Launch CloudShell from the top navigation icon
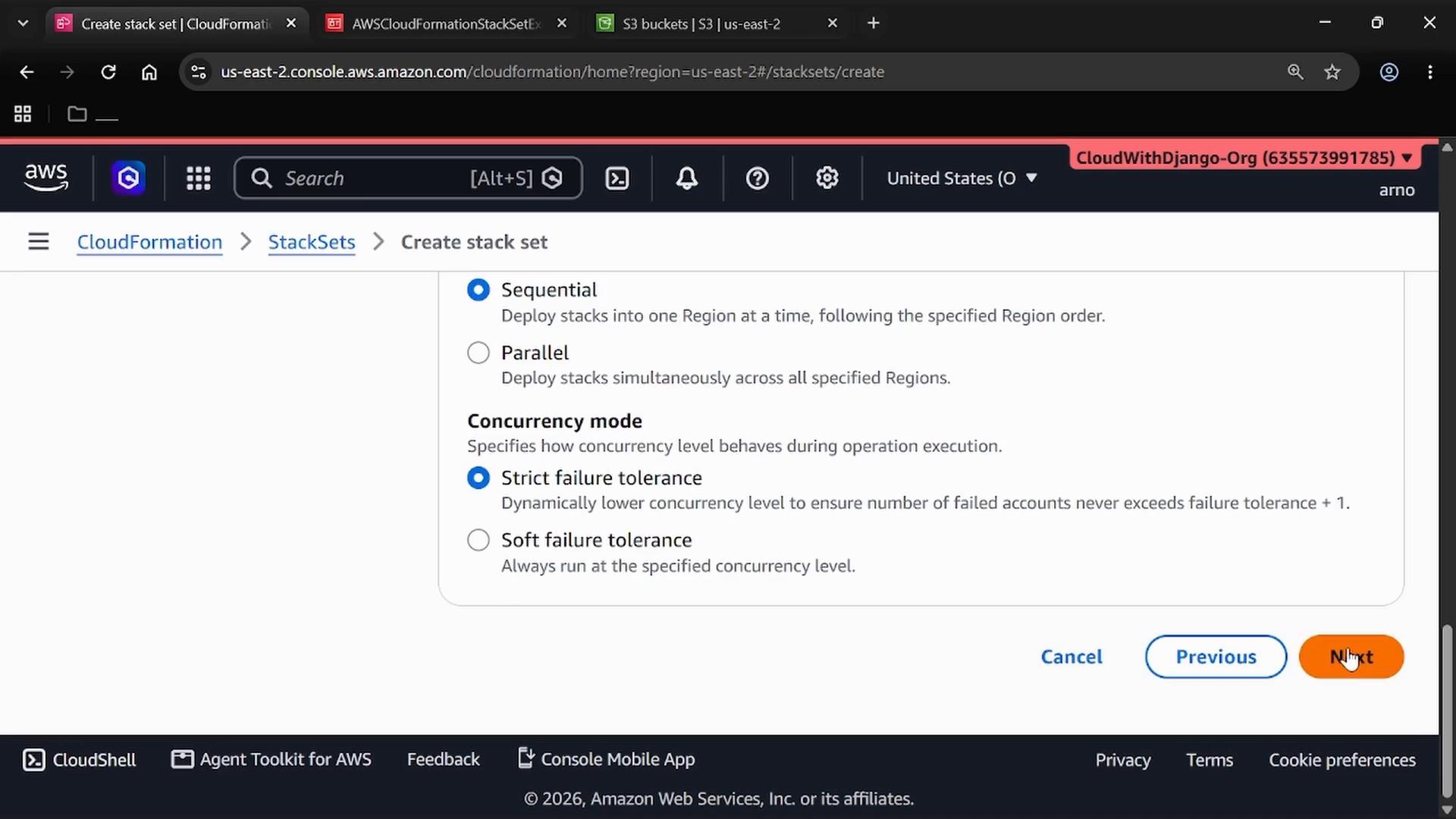1456x819 pixels. tap(617, 178)
